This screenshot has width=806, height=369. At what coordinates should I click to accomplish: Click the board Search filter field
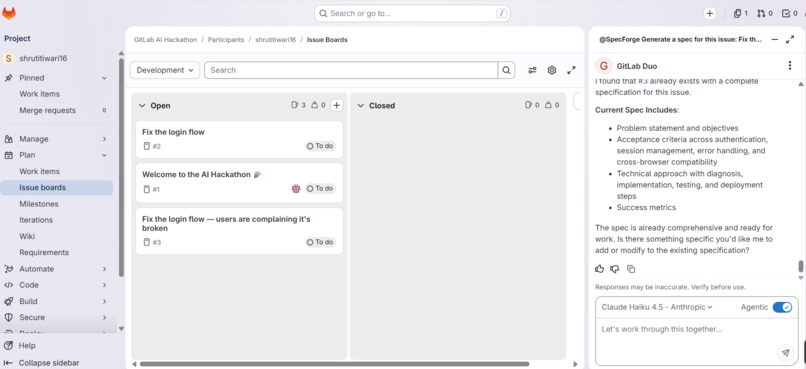[351, 70]
